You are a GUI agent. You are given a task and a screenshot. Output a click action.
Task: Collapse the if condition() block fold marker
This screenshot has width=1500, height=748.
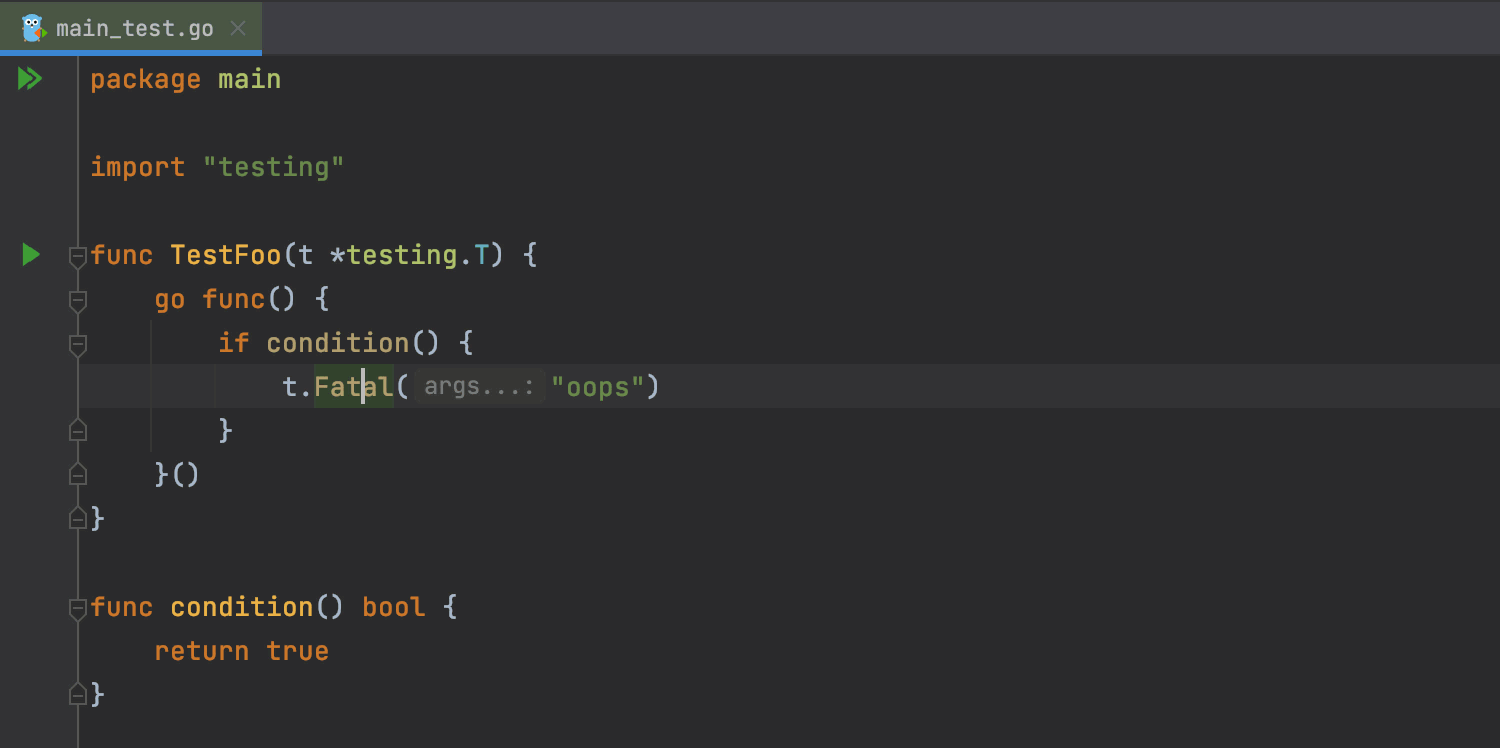point(78,344)
